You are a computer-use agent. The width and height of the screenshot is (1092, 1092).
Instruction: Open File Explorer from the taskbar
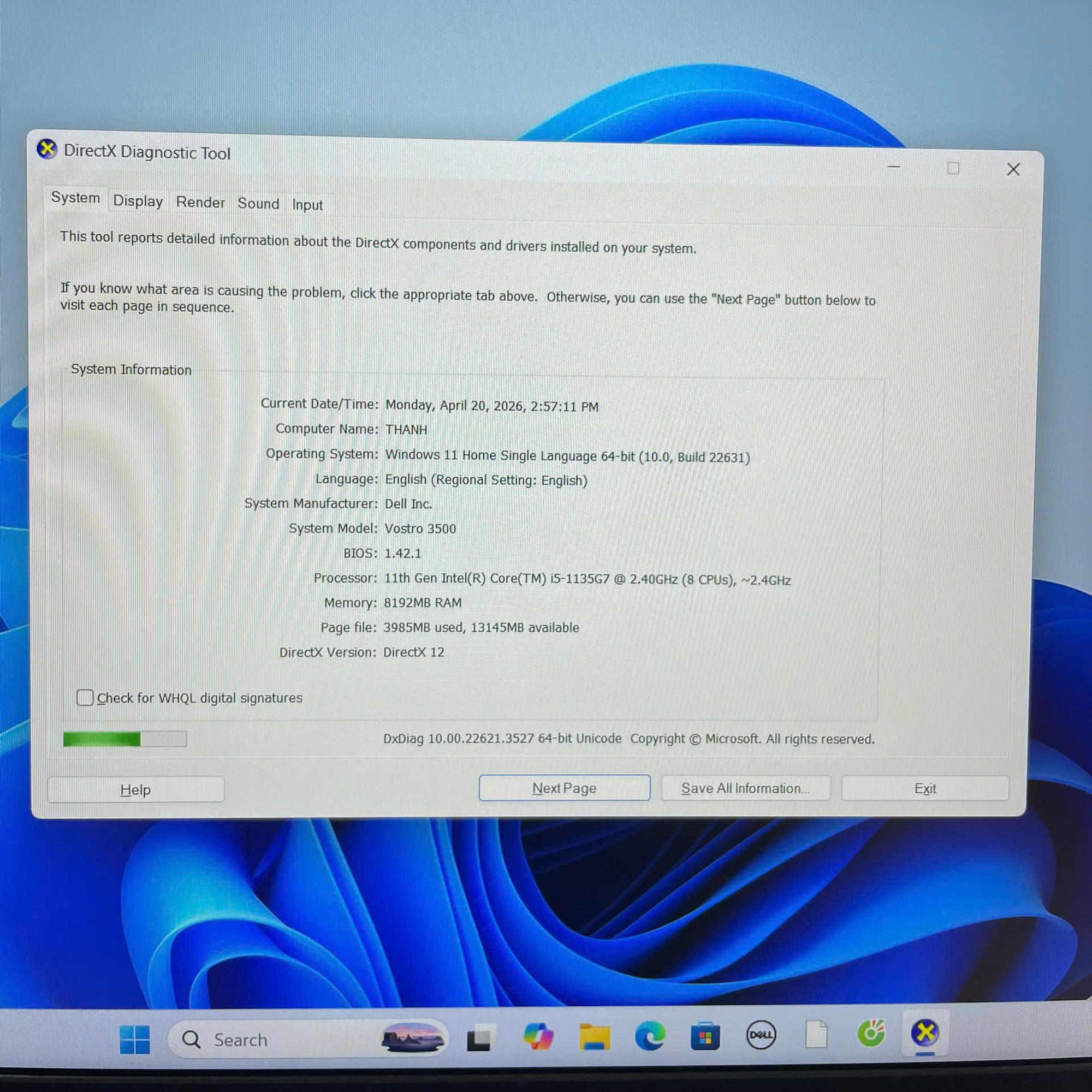594,1037
